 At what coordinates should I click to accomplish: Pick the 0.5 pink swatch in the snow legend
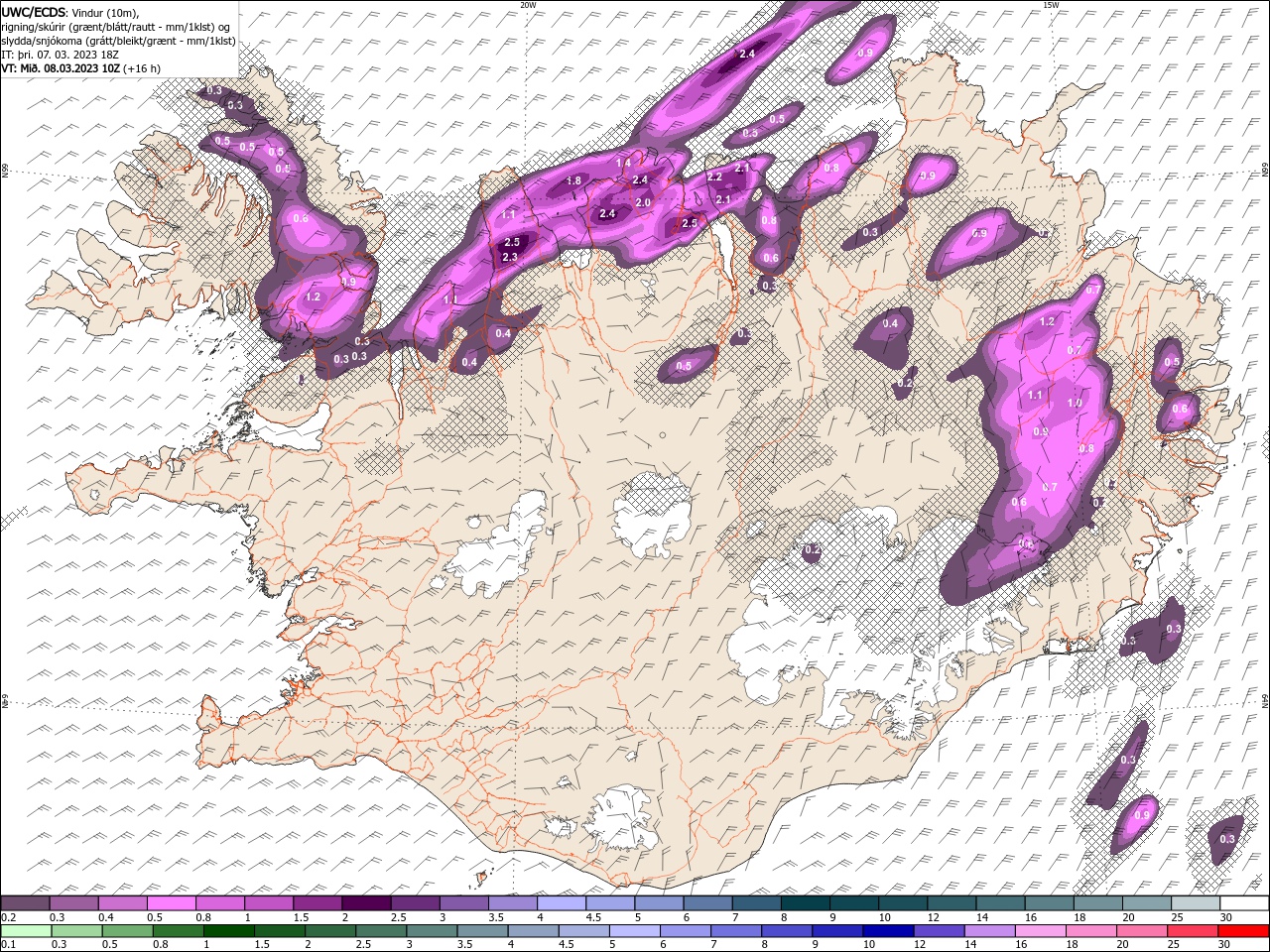tap(172, 903)
